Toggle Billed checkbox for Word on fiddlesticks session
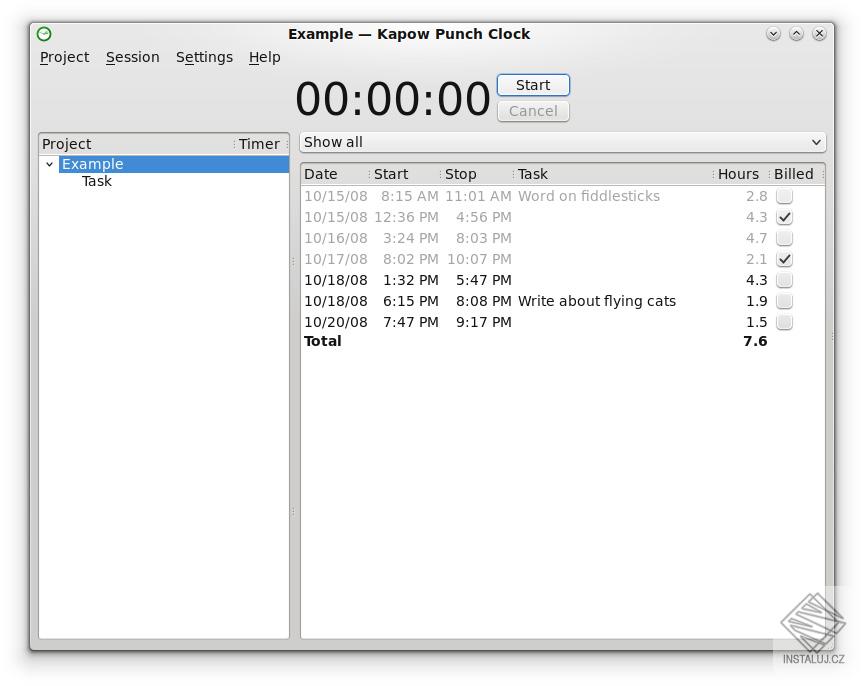 tap(785, 197)
